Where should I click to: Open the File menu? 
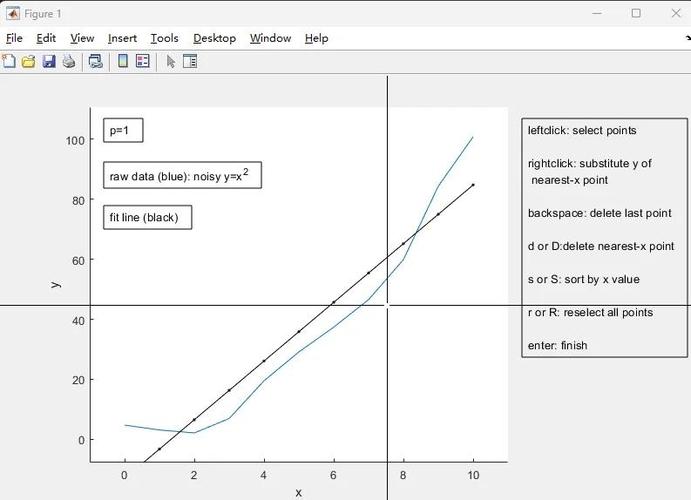pos(14,38)
